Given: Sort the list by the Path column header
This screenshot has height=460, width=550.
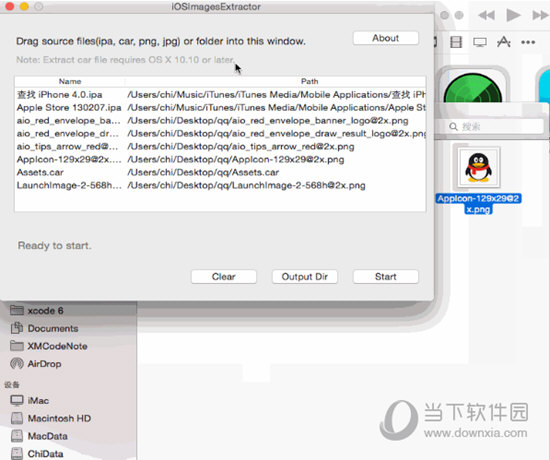Looking at the screenshot, I should click(x=310, y=81).
